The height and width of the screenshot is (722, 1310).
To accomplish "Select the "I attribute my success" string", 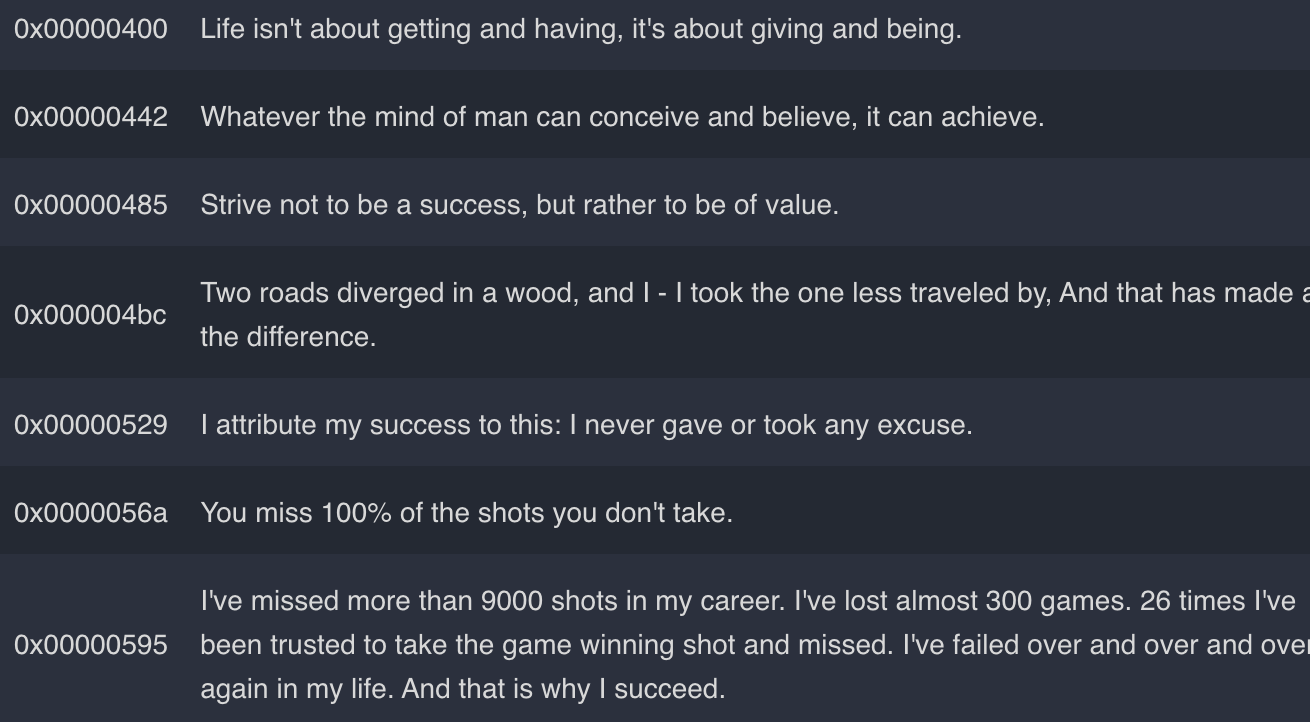I will point(586,425).
